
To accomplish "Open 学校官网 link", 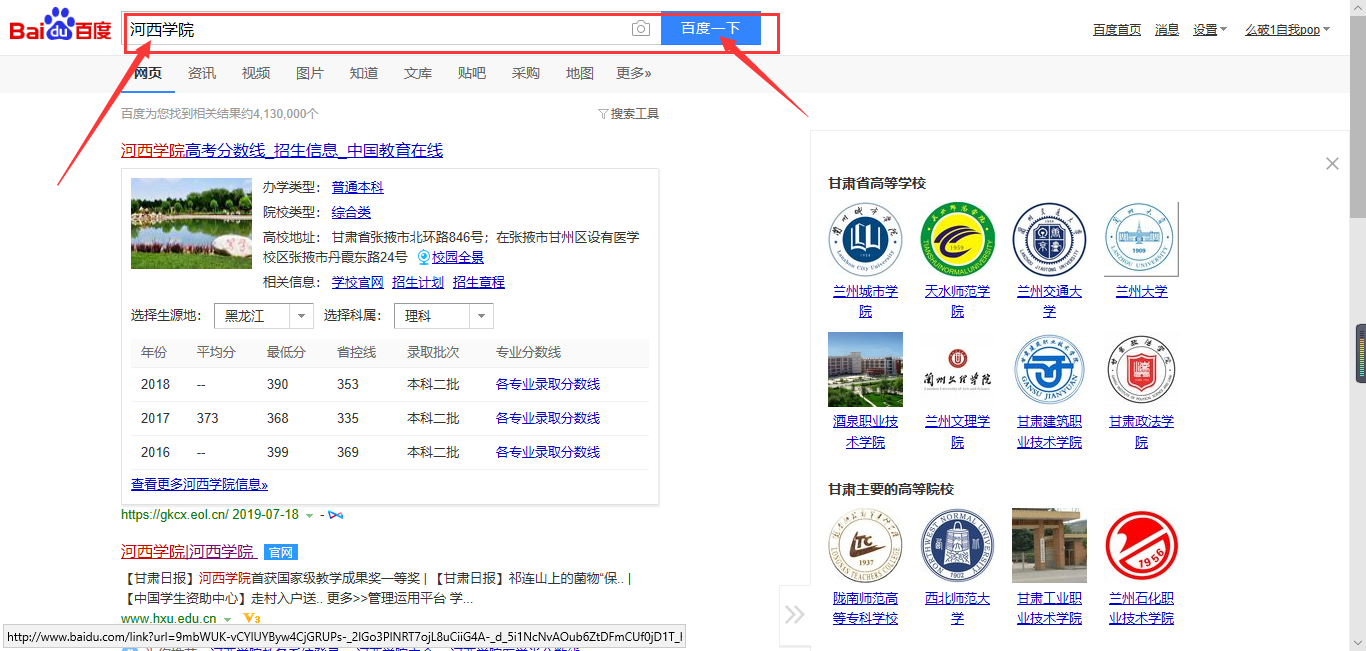I will click(358, 283).
